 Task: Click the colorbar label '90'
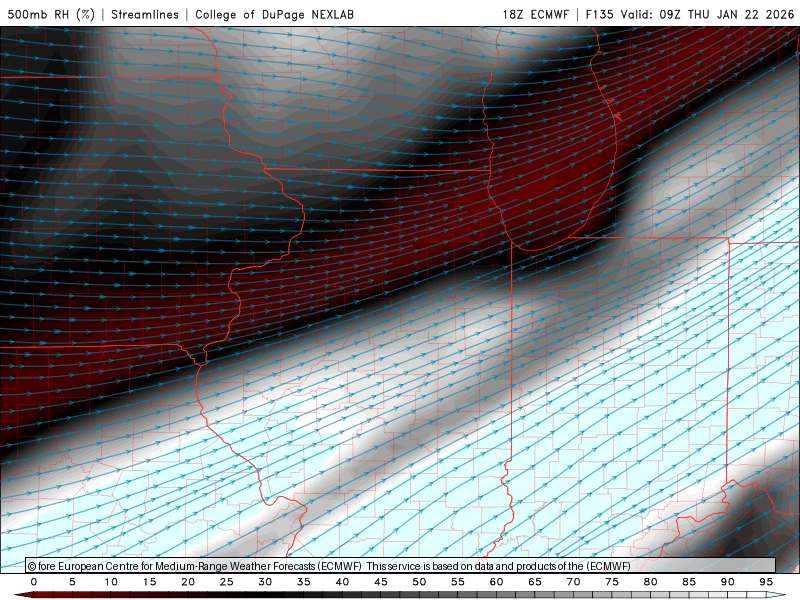pyautogui.click(x=728, y=582)
